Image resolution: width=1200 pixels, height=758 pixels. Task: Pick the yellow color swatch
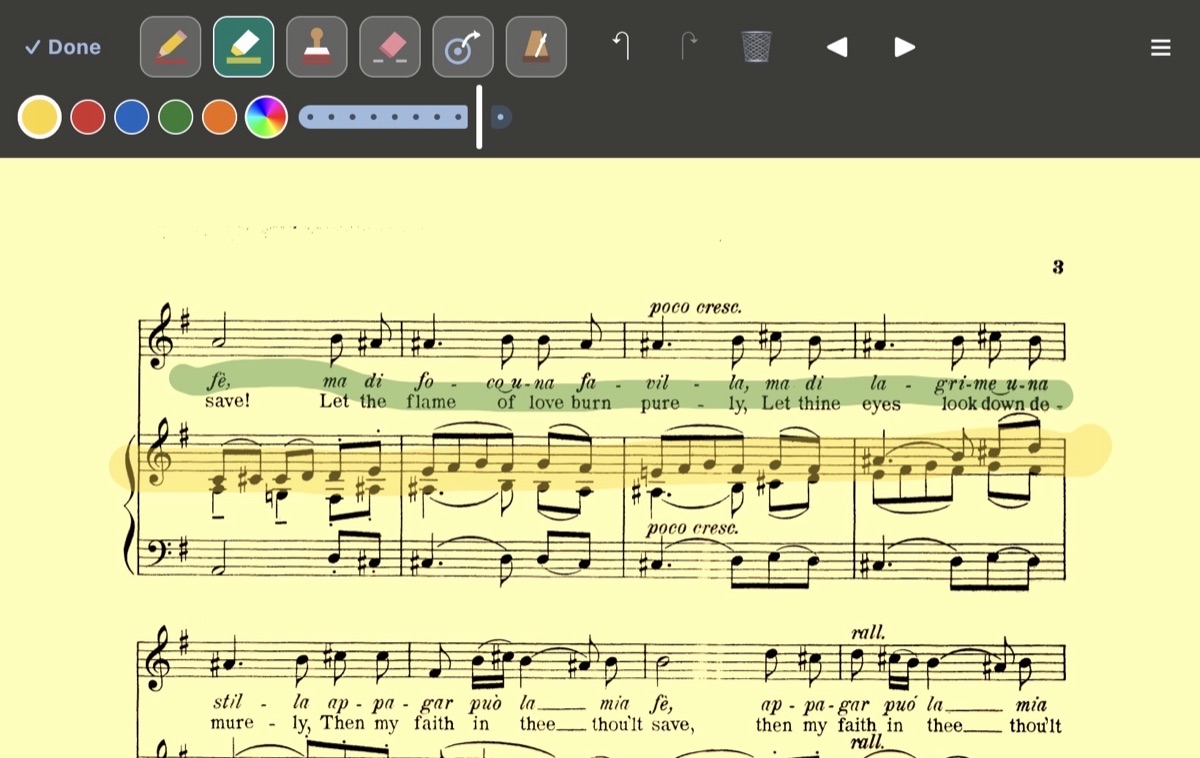40,117
